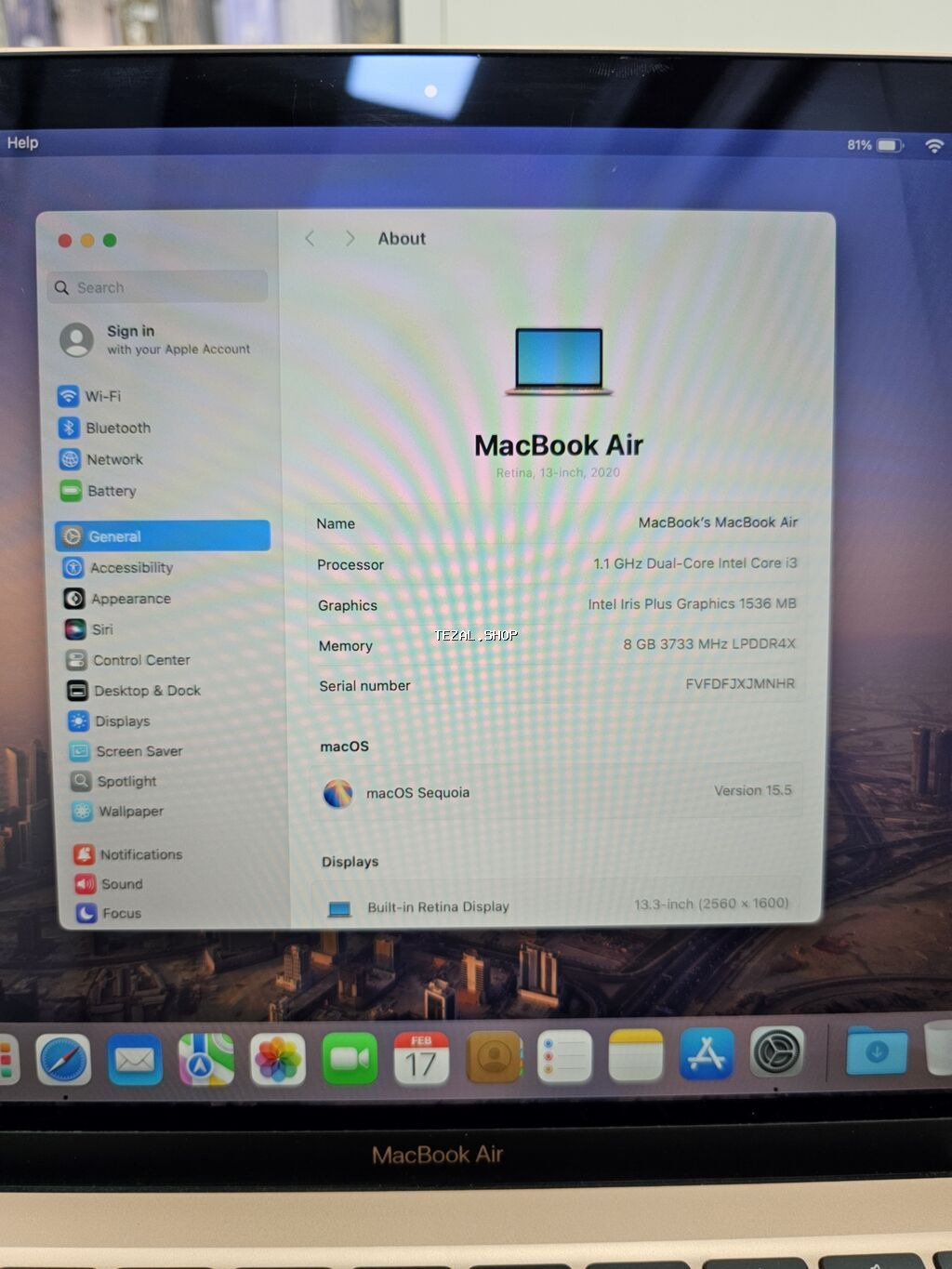Screen dimensions: 952x1269
Task: Open Accessibility settings
Action: coord(130,568)
